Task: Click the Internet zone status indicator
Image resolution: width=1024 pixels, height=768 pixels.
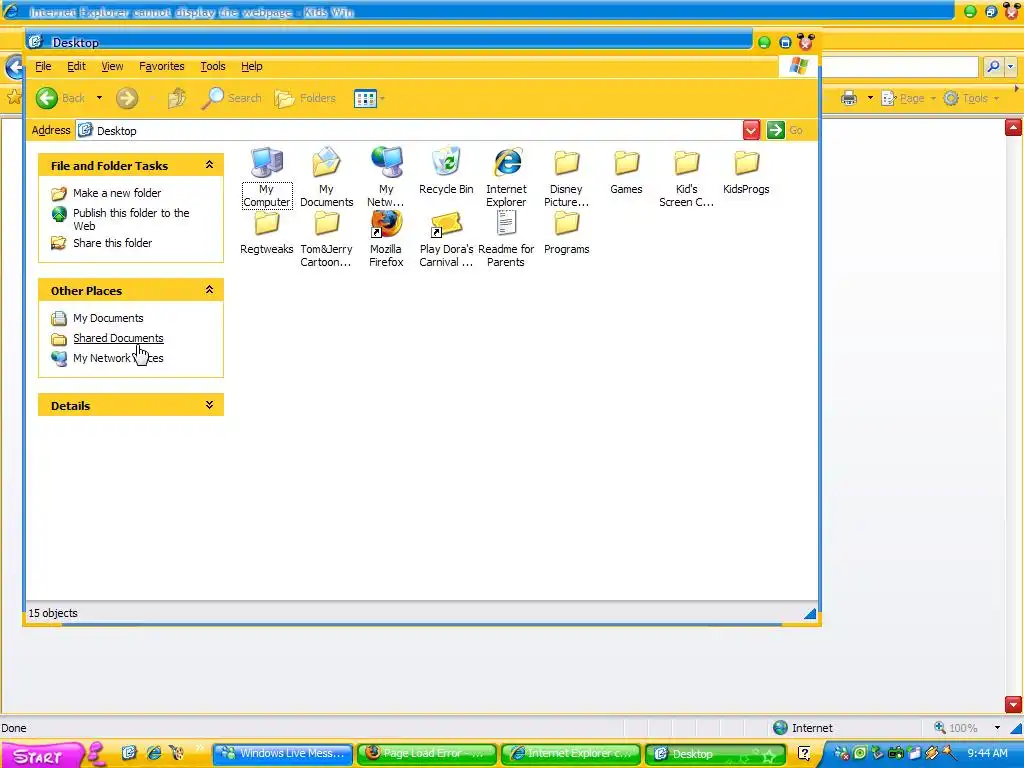Action: [x=803, y=728]
